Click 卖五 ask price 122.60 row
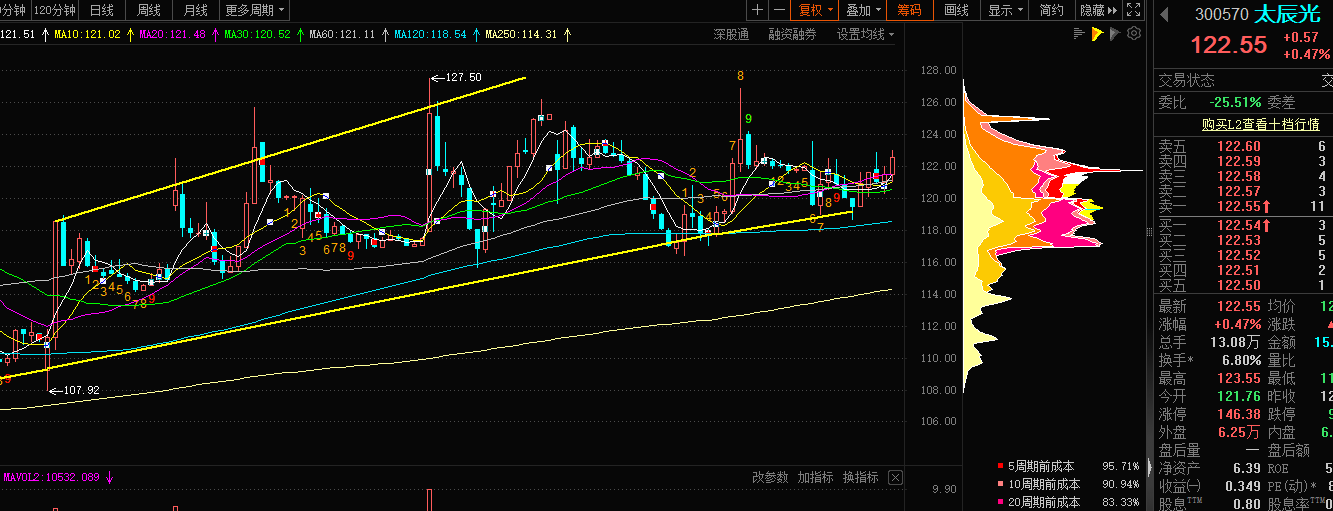 pos(1244,146)
